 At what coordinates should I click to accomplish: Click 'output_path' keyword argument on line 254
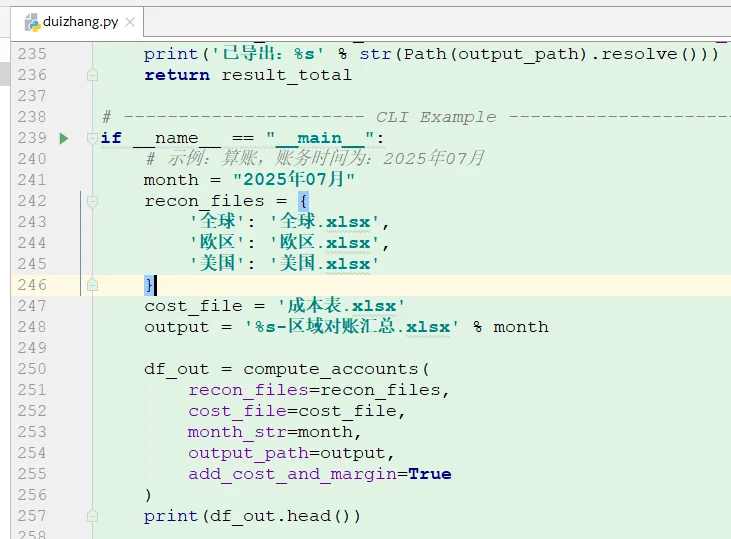coord(248,453)
